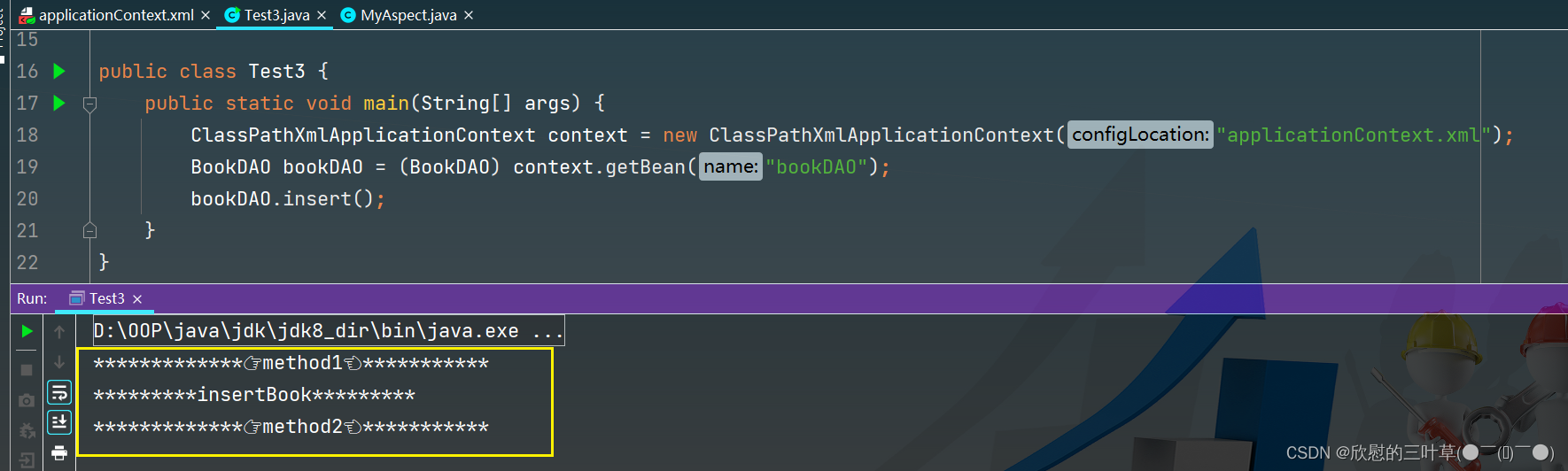Viewport: 1568px width, 471px height.
Task: Click down the stack trace arrow
Action: [59, 362]
